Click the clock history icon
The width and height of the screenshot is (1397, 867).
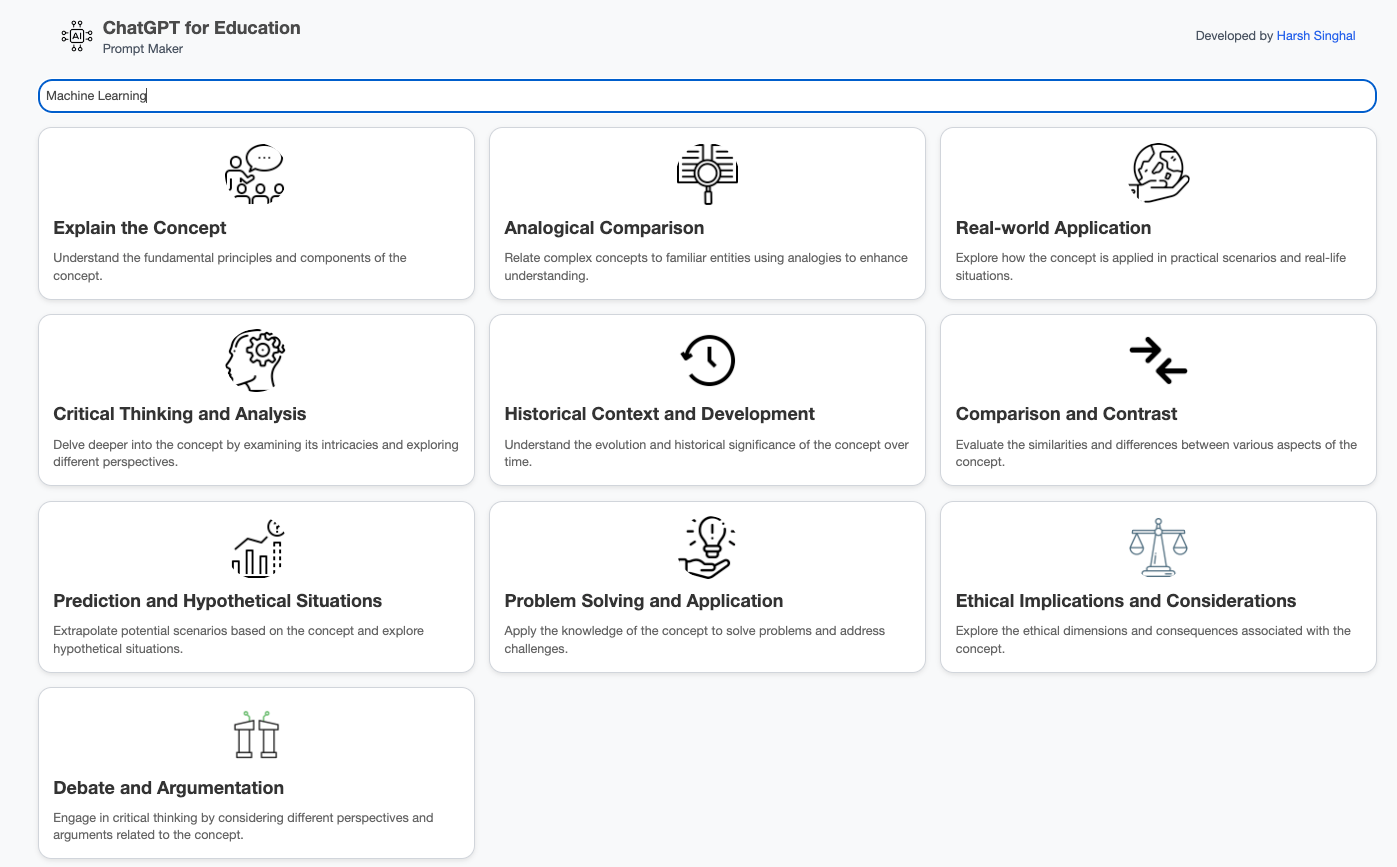pyautogui.click(x=707, y=360)
